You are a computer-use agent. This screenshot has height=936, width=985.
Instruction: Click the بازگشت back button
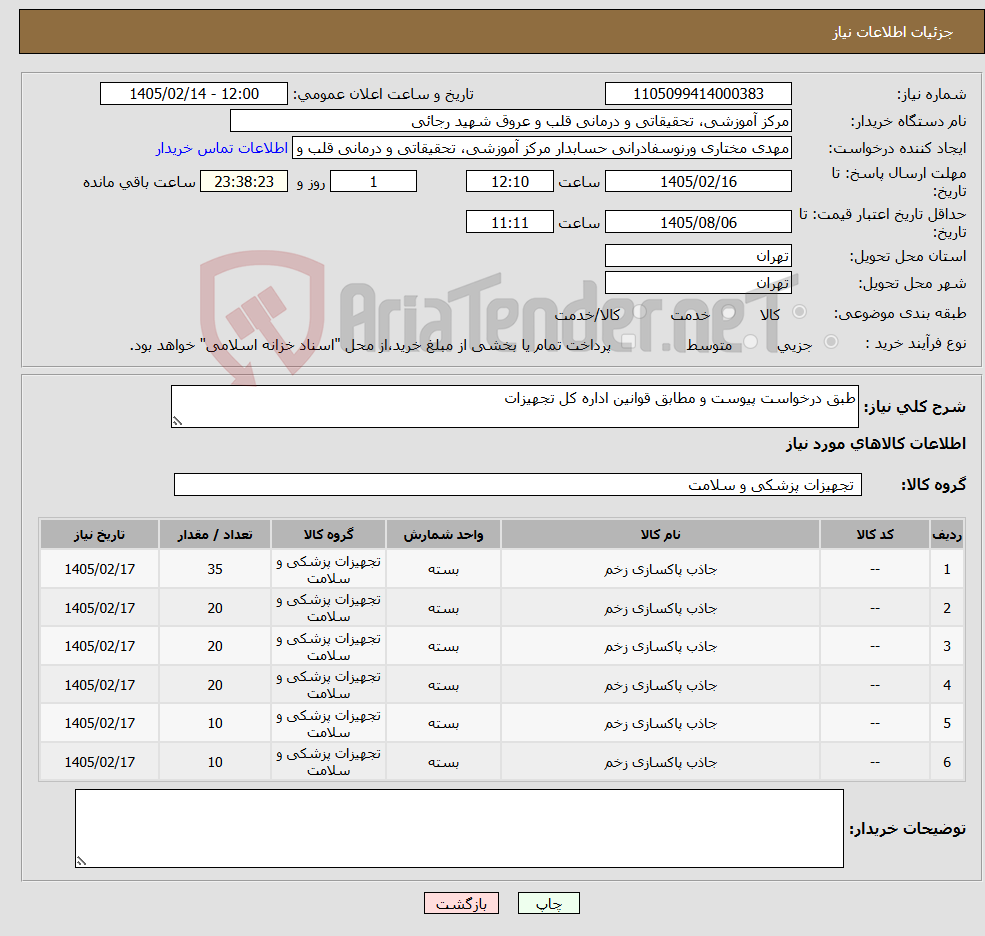coord(461,903)
